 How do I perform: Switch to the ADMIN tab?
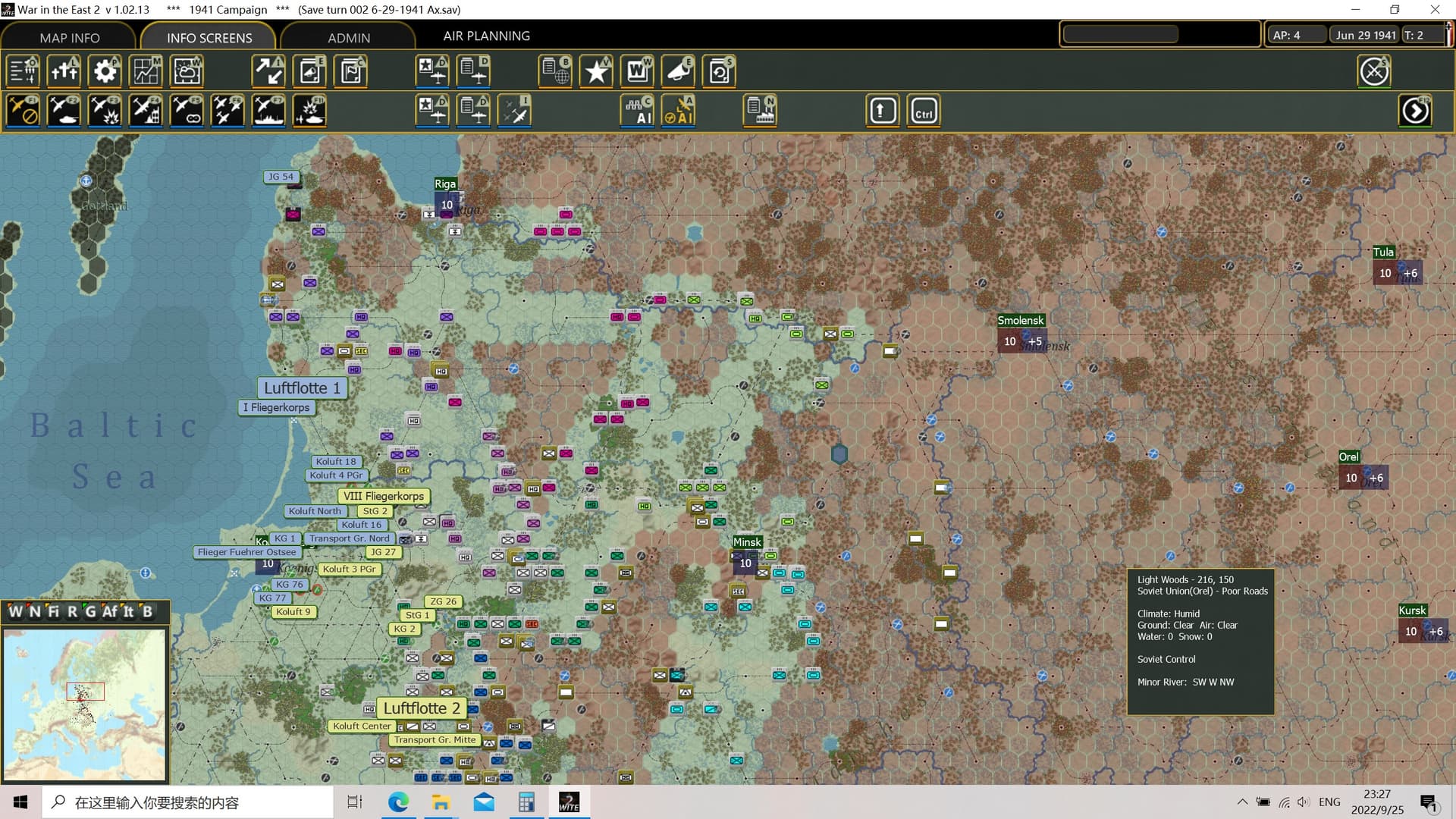click(x=349, y=37)
